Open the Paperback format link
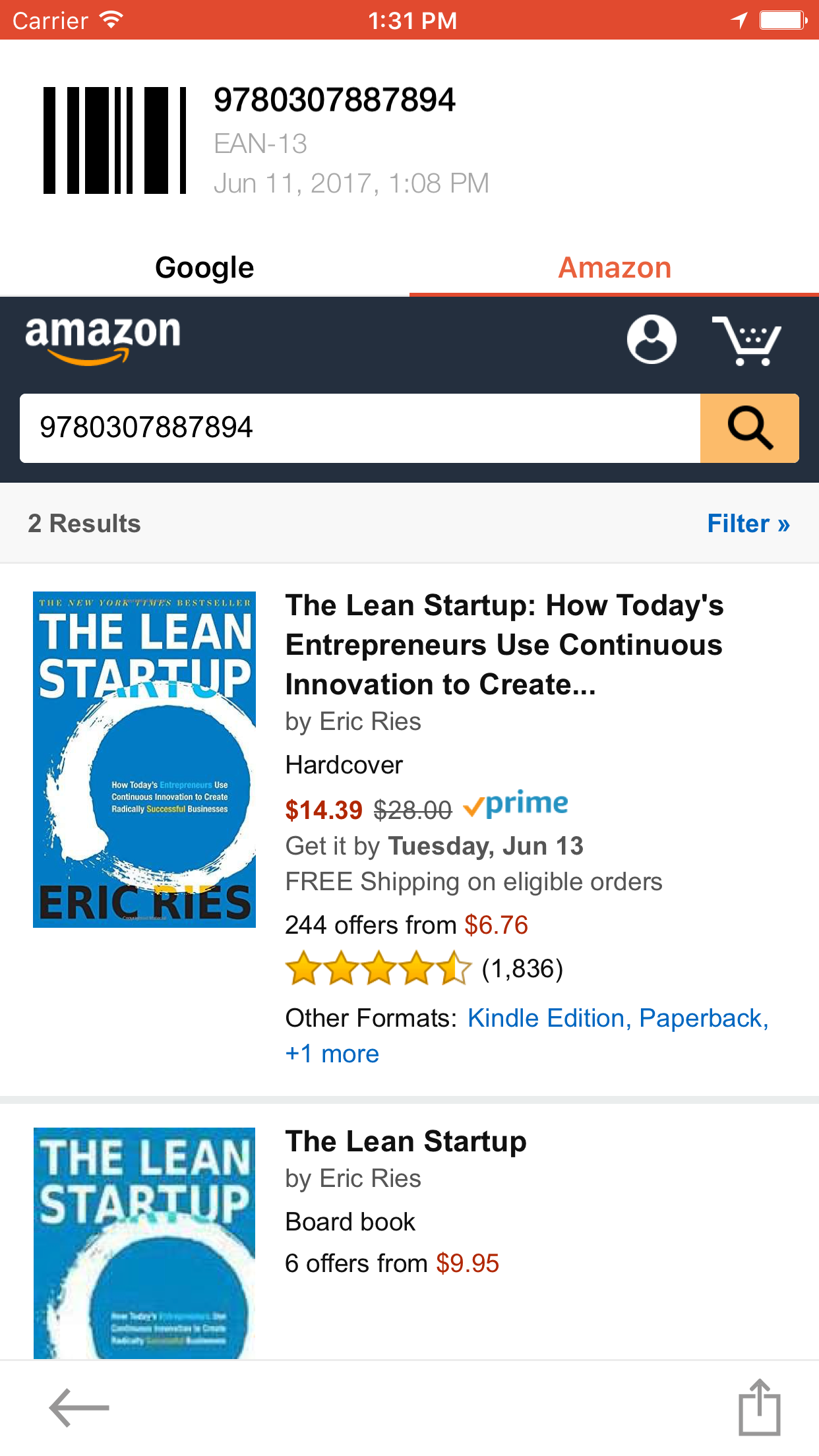Viewport: 819px width, 1456px height. click(x=703, y=1018)
